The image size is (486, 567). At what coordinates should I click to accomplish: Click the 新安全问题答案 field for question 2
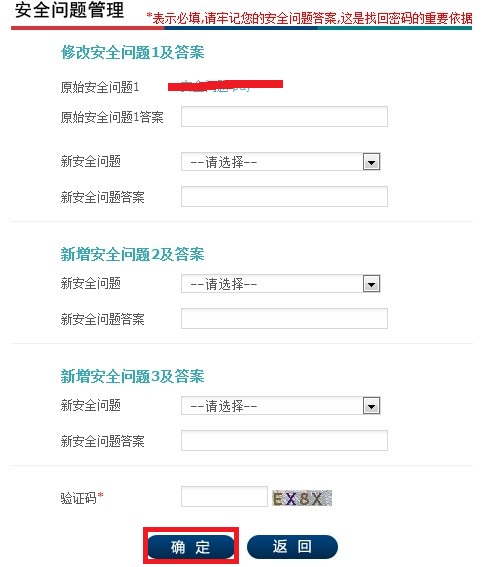(284, 319)
